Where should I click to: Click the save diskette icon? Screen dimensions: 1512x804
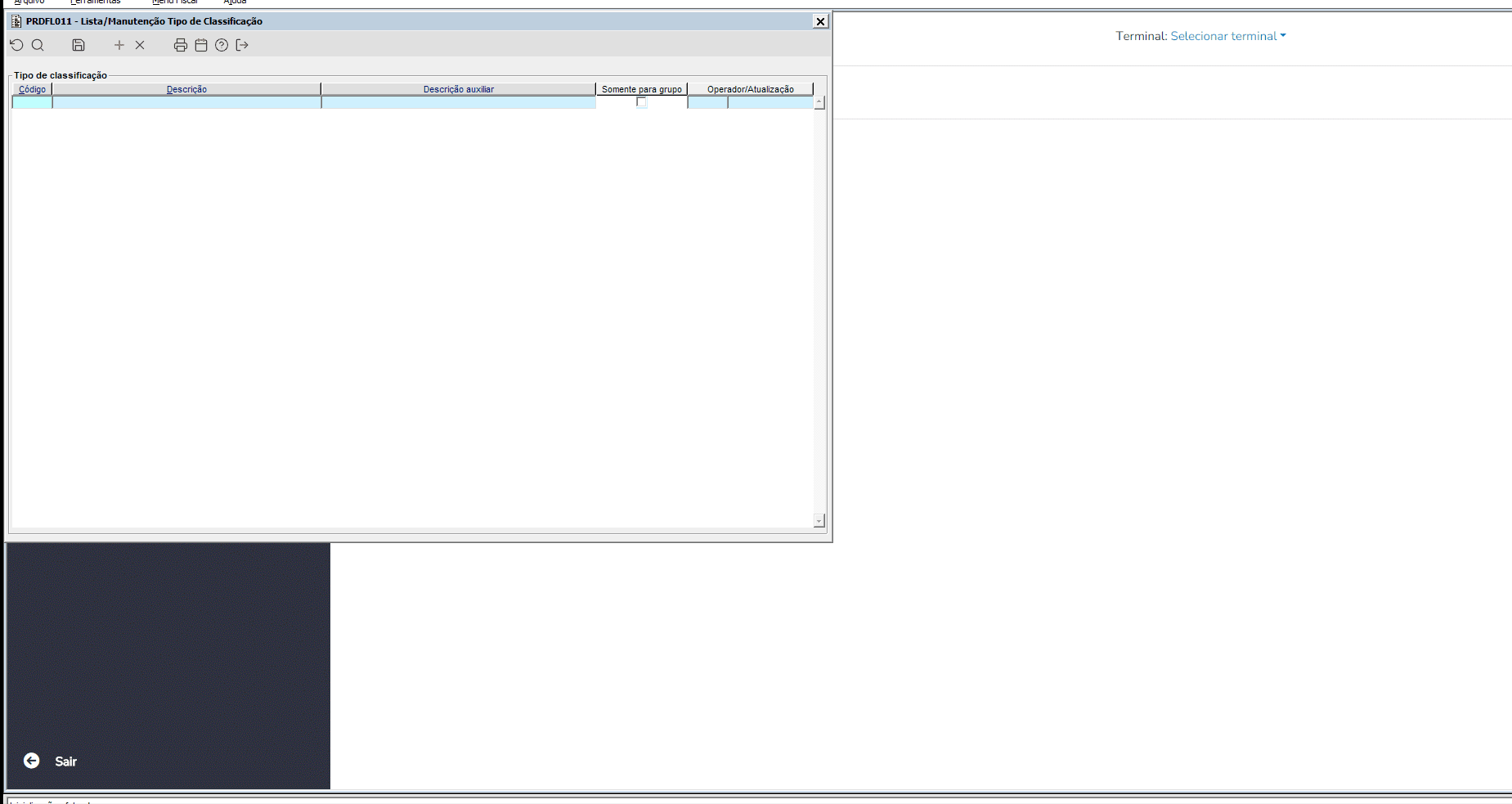click(x=79, y=45)
